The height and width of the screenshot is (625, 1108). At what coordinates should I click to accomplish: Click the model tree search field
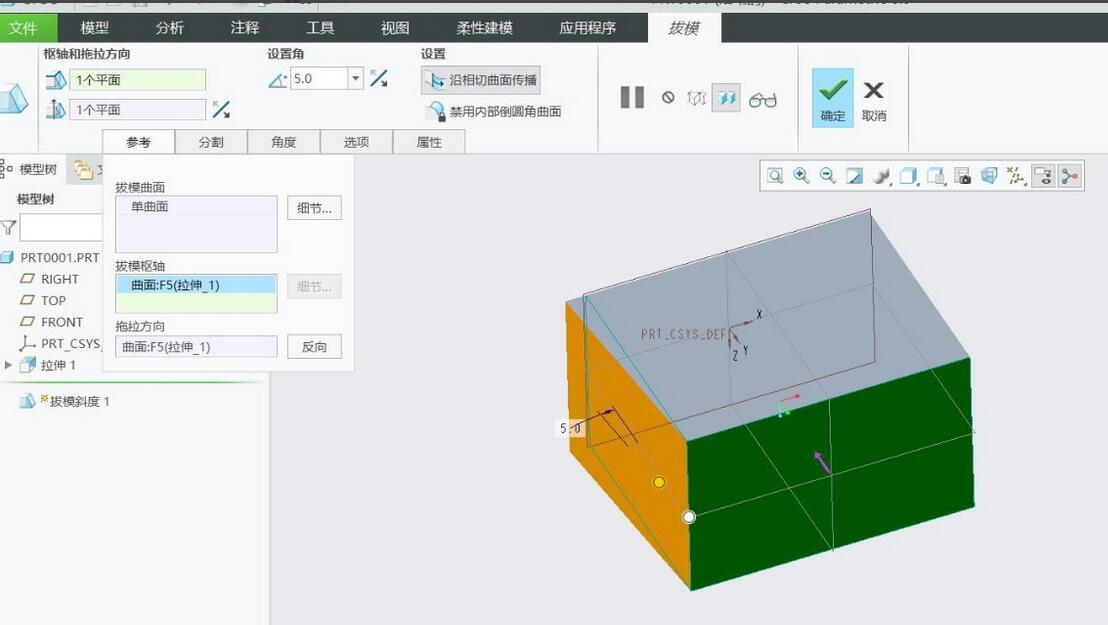point(61,228)
